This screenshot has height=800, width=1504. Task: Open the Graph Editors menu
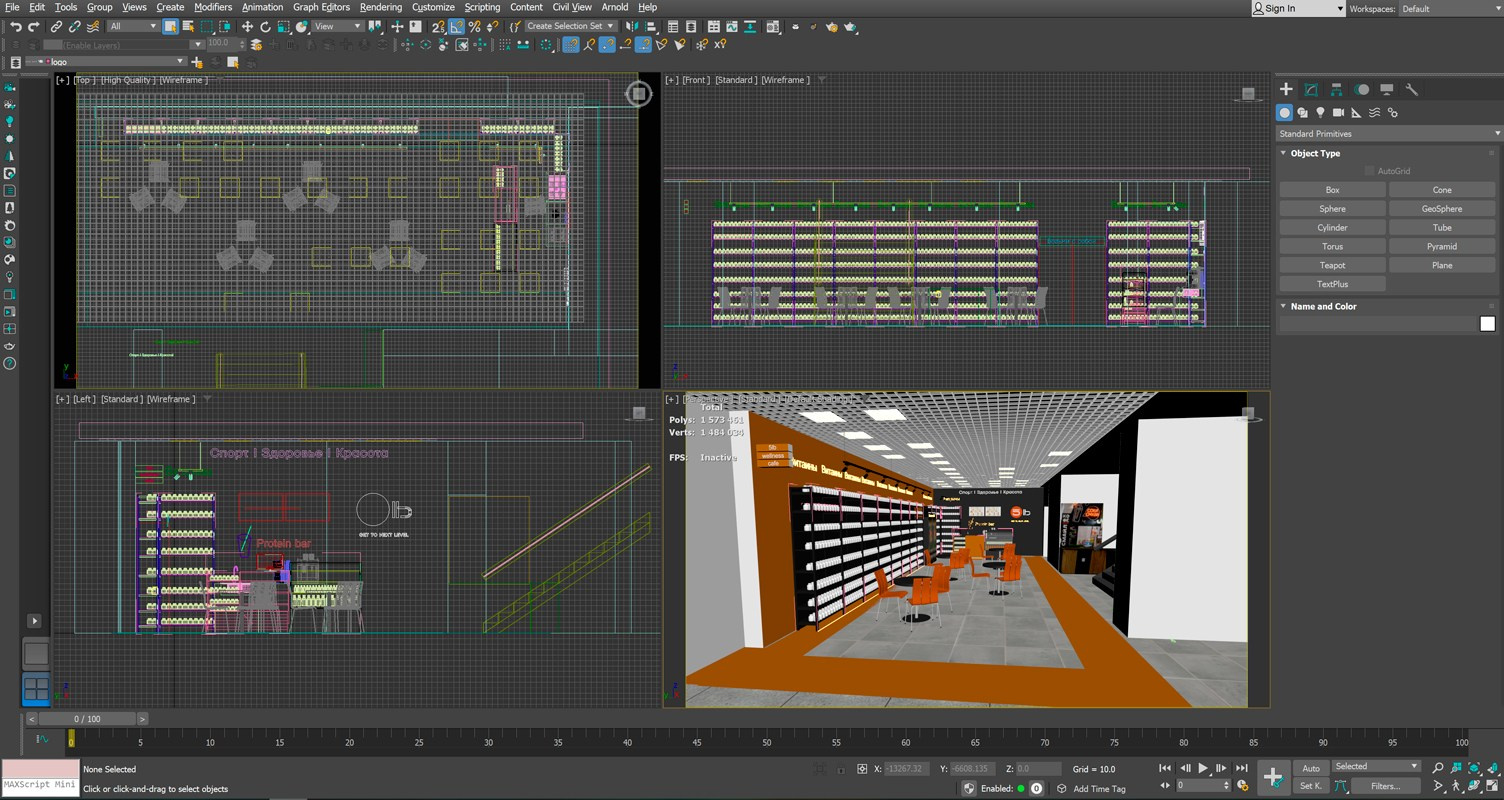click(x=321, y=7)
